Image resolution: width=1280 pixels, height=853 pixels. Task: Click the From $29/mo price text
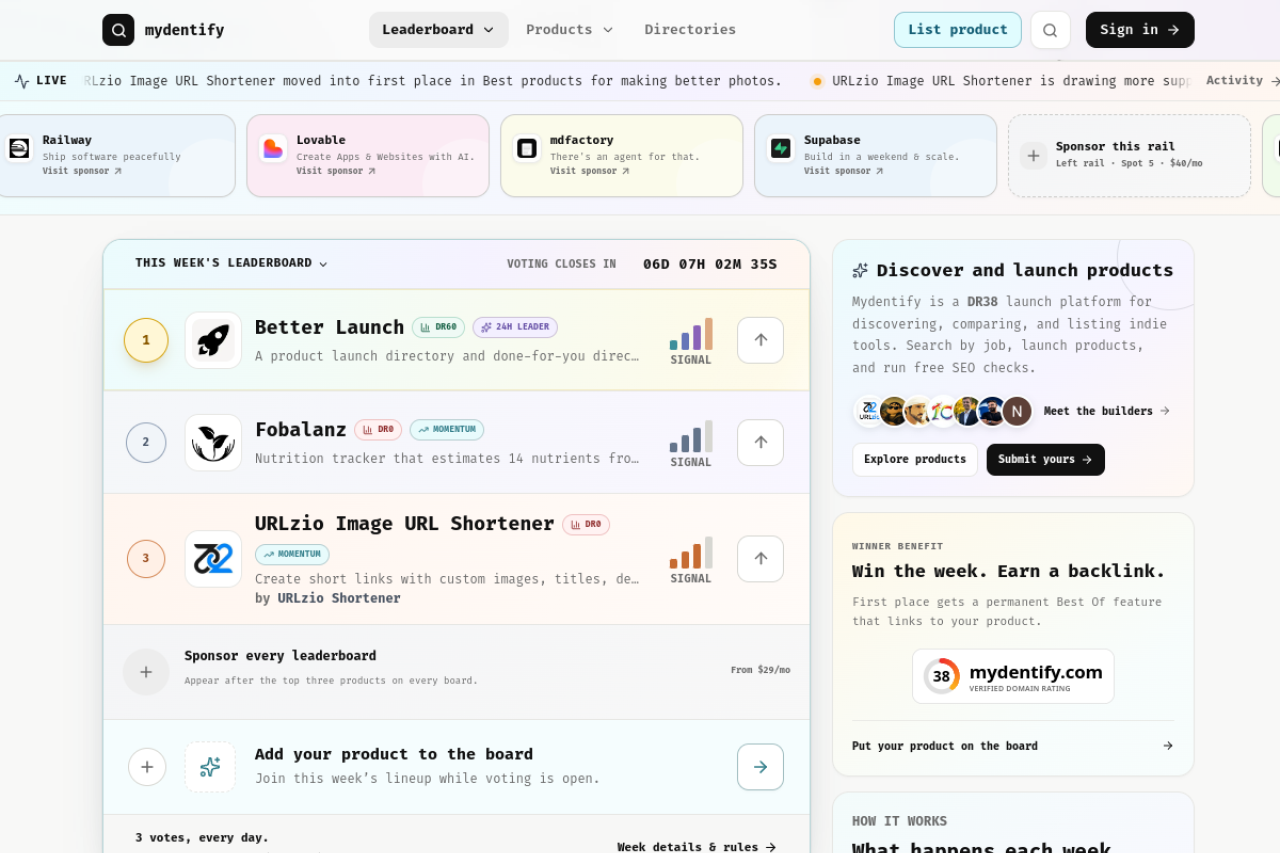760,670
